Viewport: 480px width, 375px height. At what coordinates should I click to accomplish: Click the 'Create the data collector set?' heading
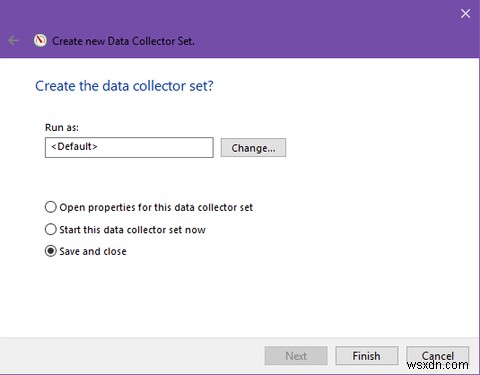coord(124,86)
